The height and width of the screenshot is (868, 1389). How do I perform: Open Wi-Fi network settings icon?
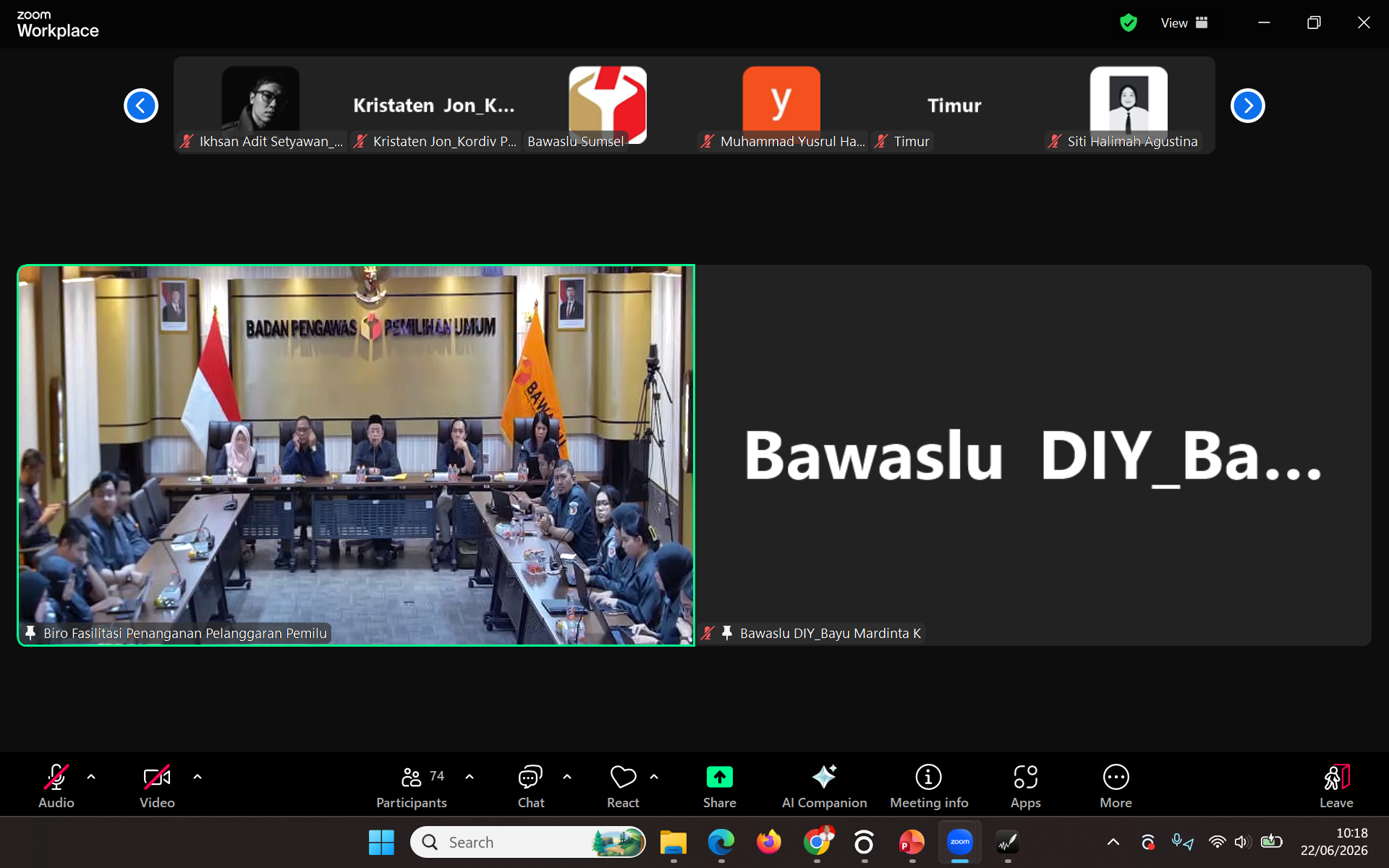(1218, 842)
